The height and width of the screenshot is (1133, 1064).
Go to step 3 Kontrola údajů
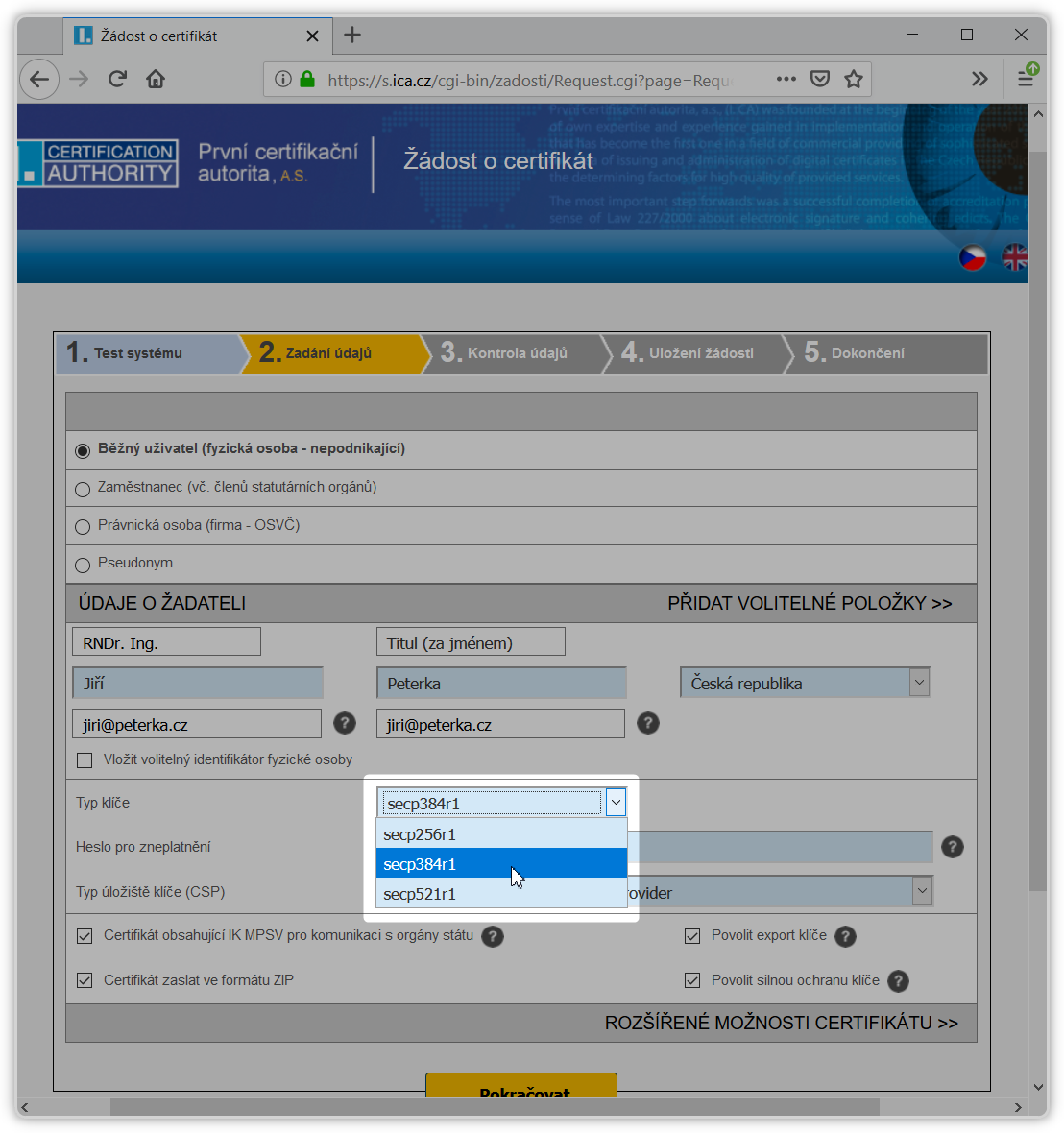tap(515, 353)
